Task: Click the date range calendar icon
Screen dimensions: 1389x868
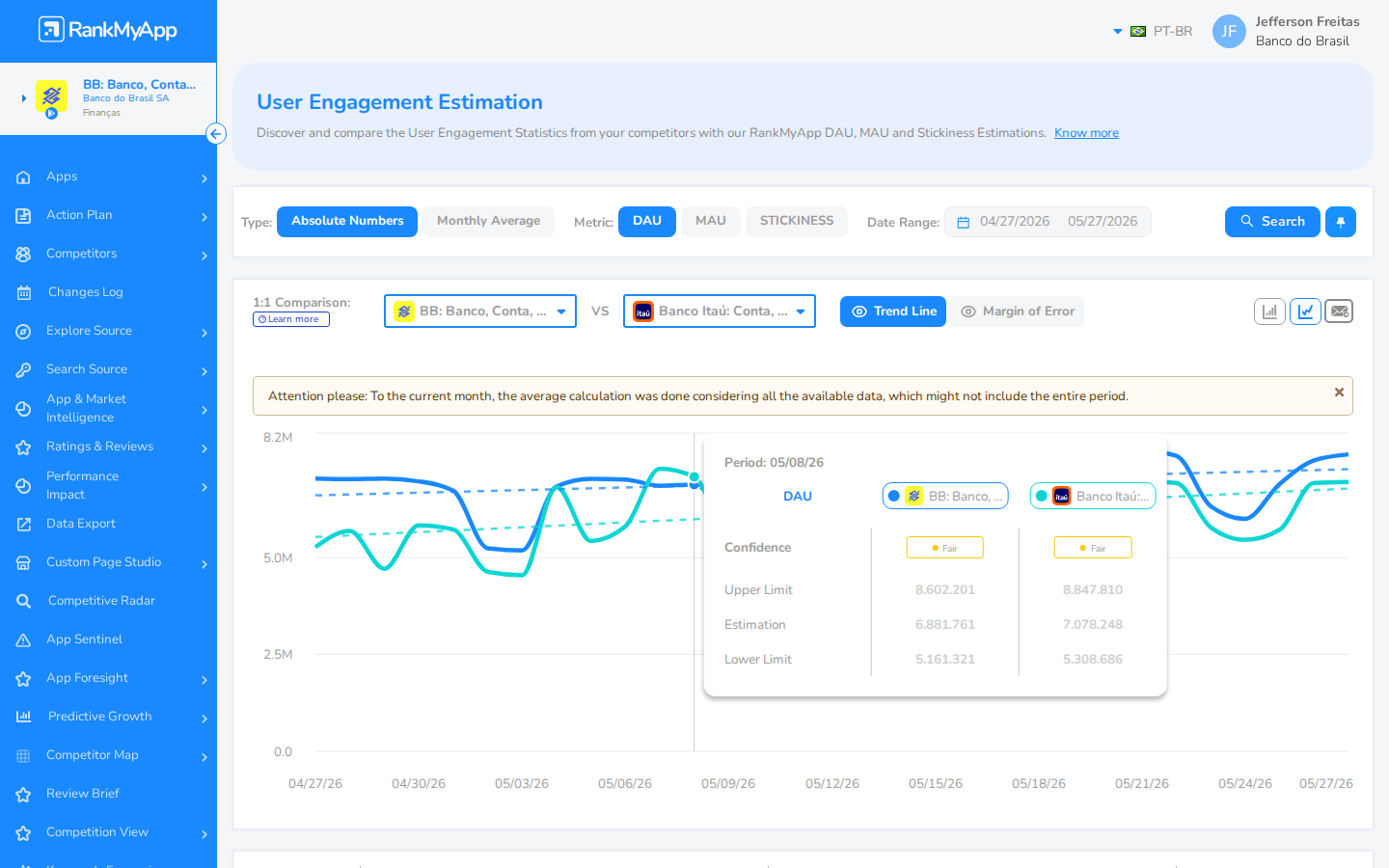Action: pyautogui.click(x=963, y=223)
